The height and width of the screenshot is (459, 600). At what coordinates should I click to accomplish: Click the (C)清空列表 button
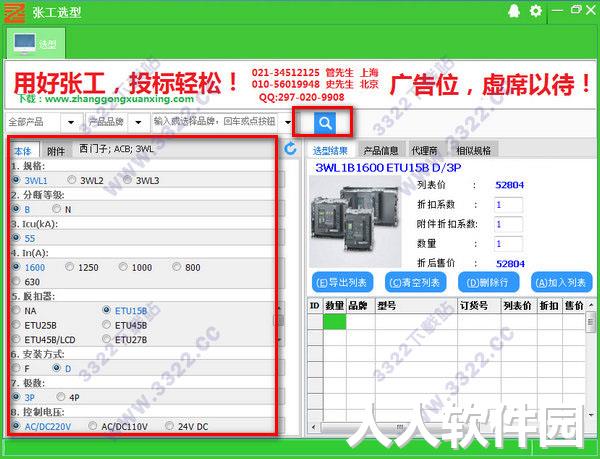point(415,282)
